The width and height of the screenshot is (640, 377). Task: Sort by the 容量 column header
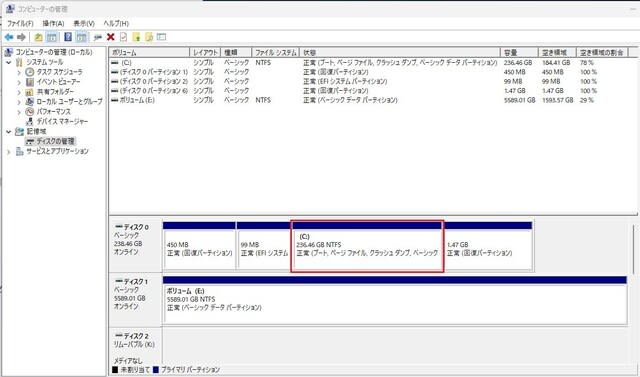pyautogui.click(x=519, y=52)
